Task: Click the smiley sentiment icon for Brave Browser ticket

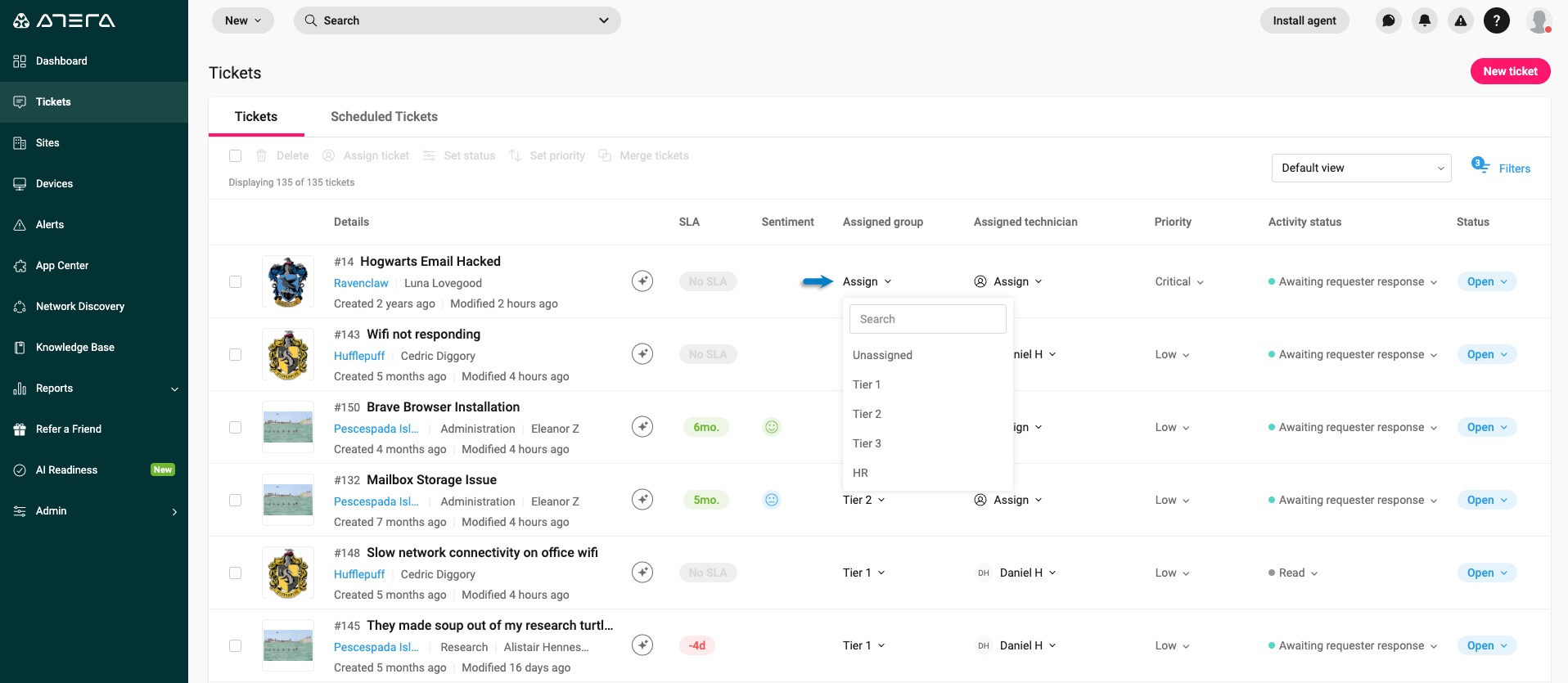Action: click(x=771, y=427)
